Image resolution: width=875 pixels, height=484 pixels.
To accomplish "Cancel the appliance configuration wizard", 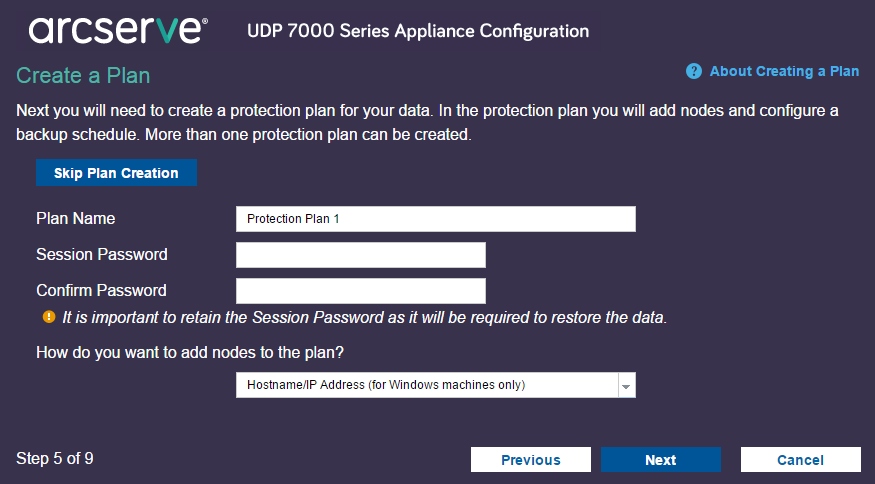I will coord(800,460).
